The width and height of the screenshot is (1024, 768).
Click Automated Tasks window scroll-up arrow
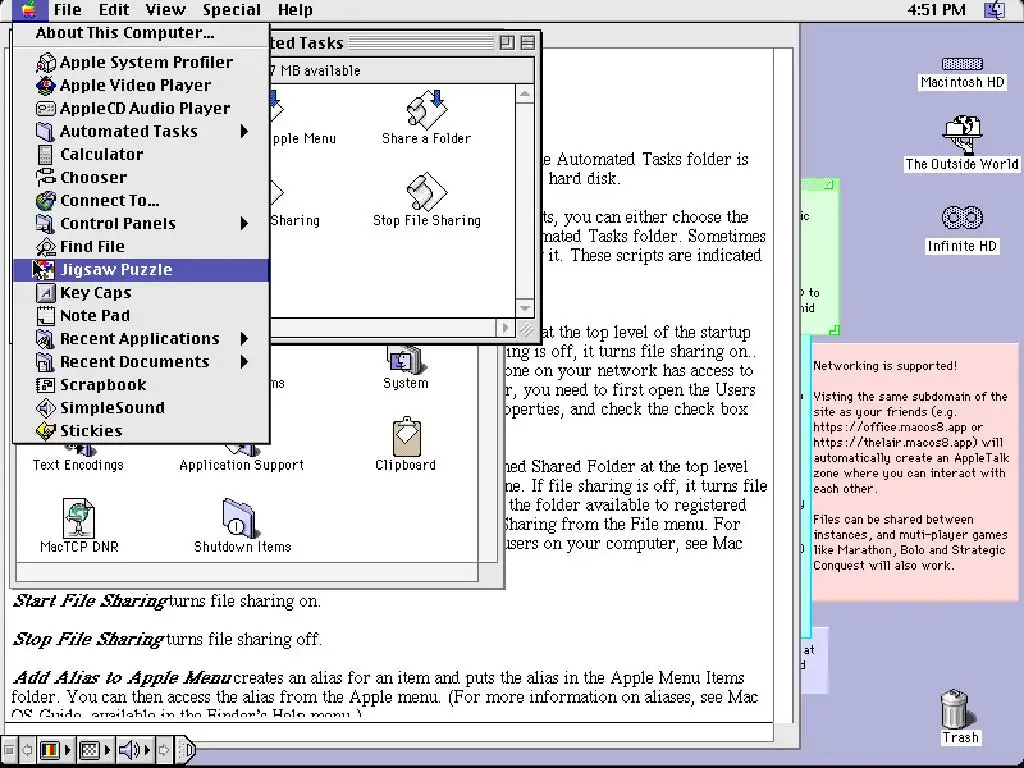tap(525, 95)
